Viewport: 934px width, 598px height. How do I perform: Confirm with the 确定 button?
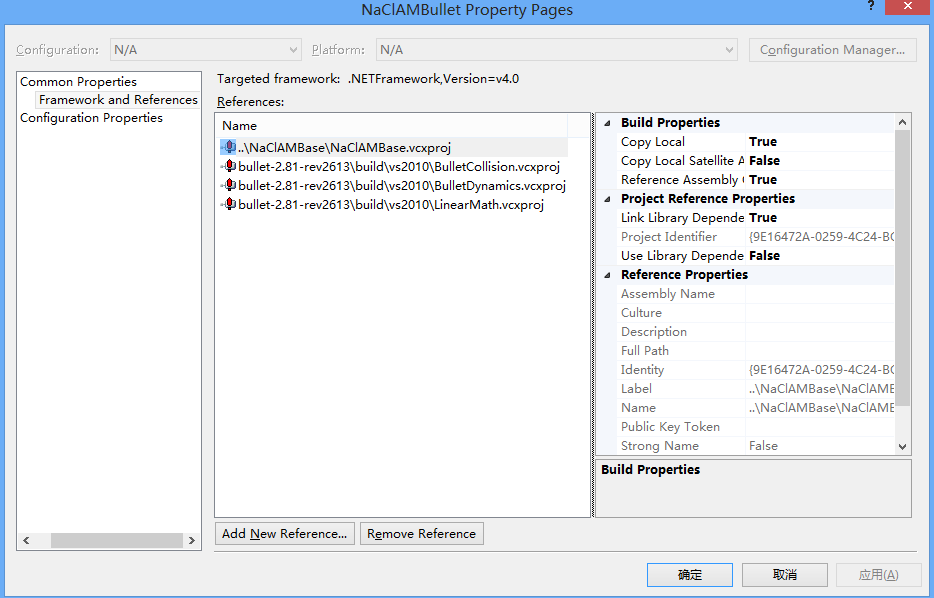point(690,575)
